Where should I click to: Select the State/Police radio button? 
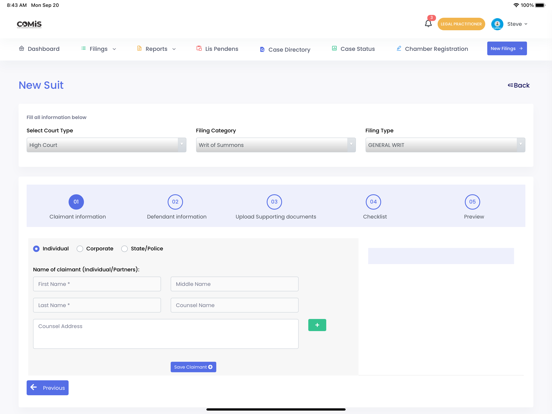pyautogui.click(x=124, y=249)
